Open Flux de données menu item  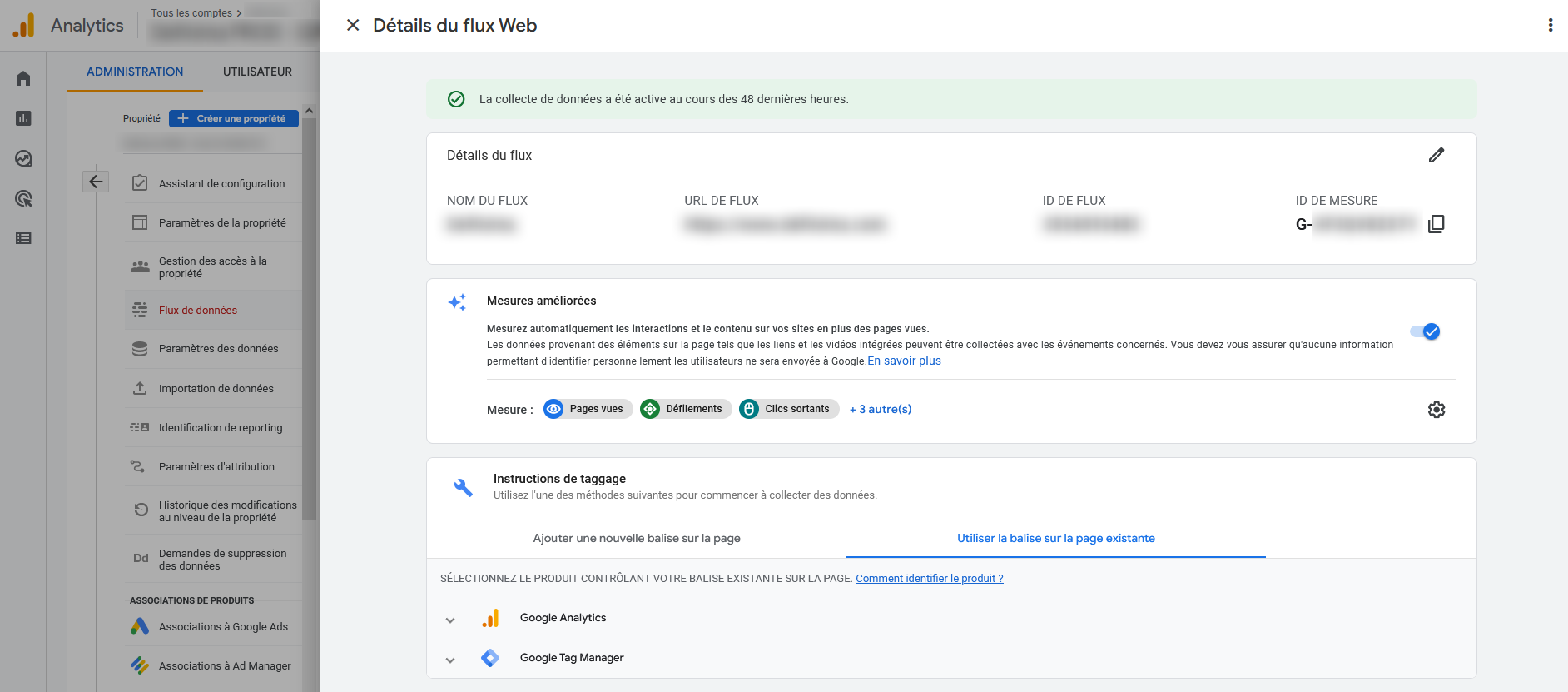[214, 310]
